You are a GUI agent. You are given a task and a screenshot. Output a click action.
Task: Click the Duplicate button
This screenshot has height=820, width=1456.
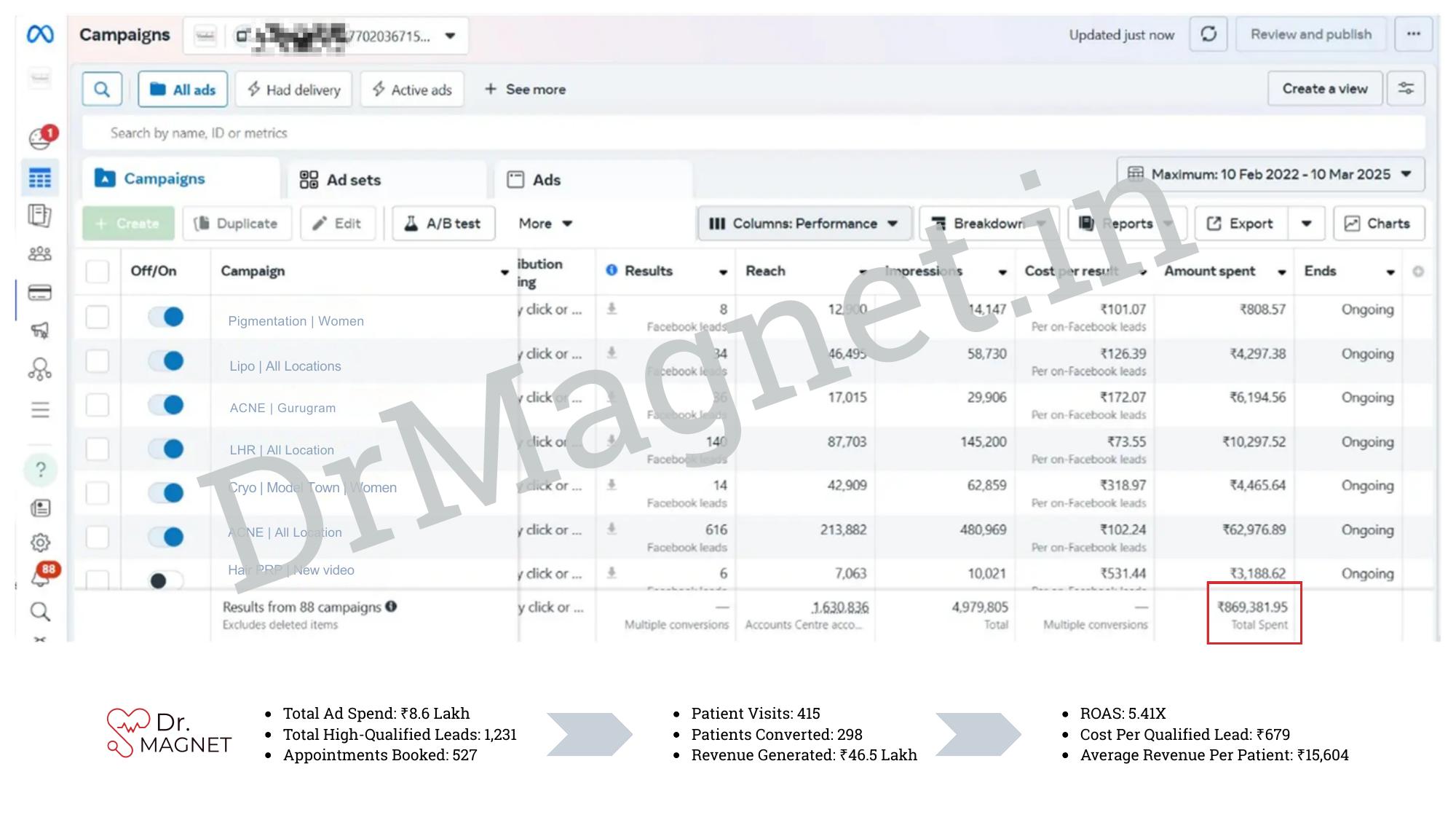(237, 224)
